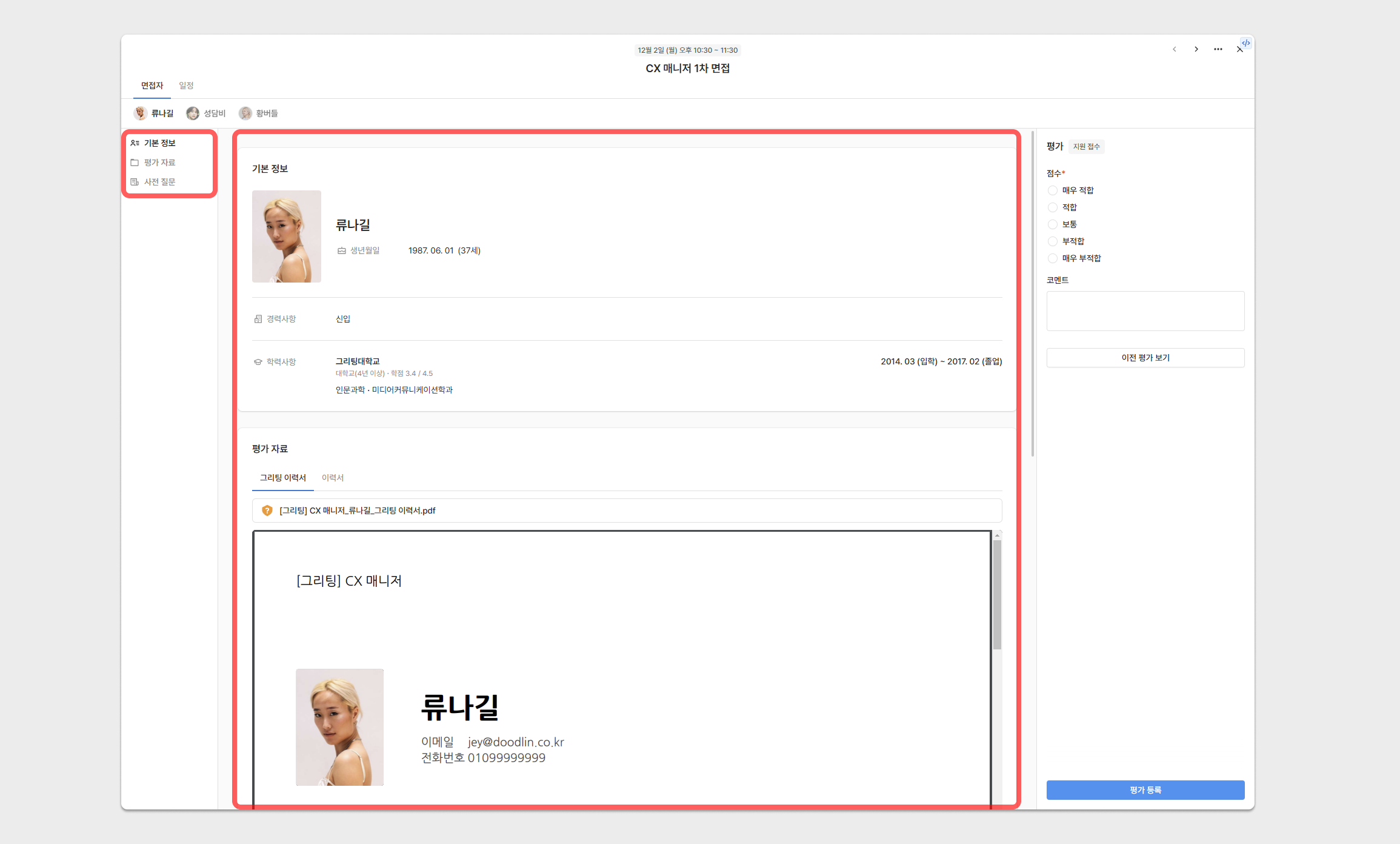Go to 평가 자료 in sidebar
Viewport: 1400px width, 844px height.
click(x=159, y=162)
